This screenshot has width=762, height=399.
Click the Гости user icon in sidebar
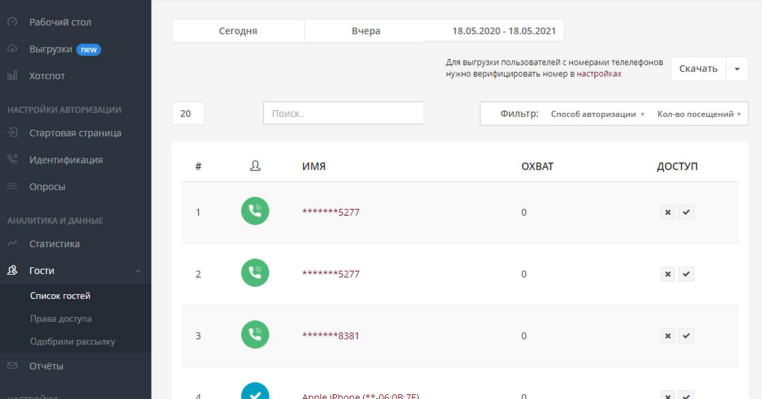pos(12,270)
